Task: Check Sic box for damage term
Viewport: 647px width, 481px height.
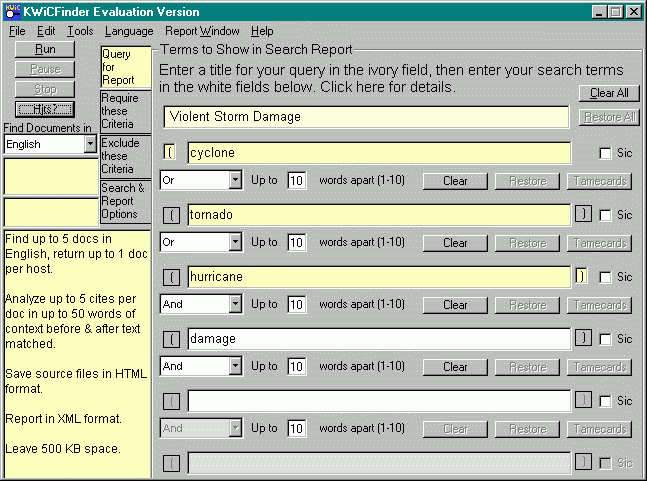Action: coord(605,340)
